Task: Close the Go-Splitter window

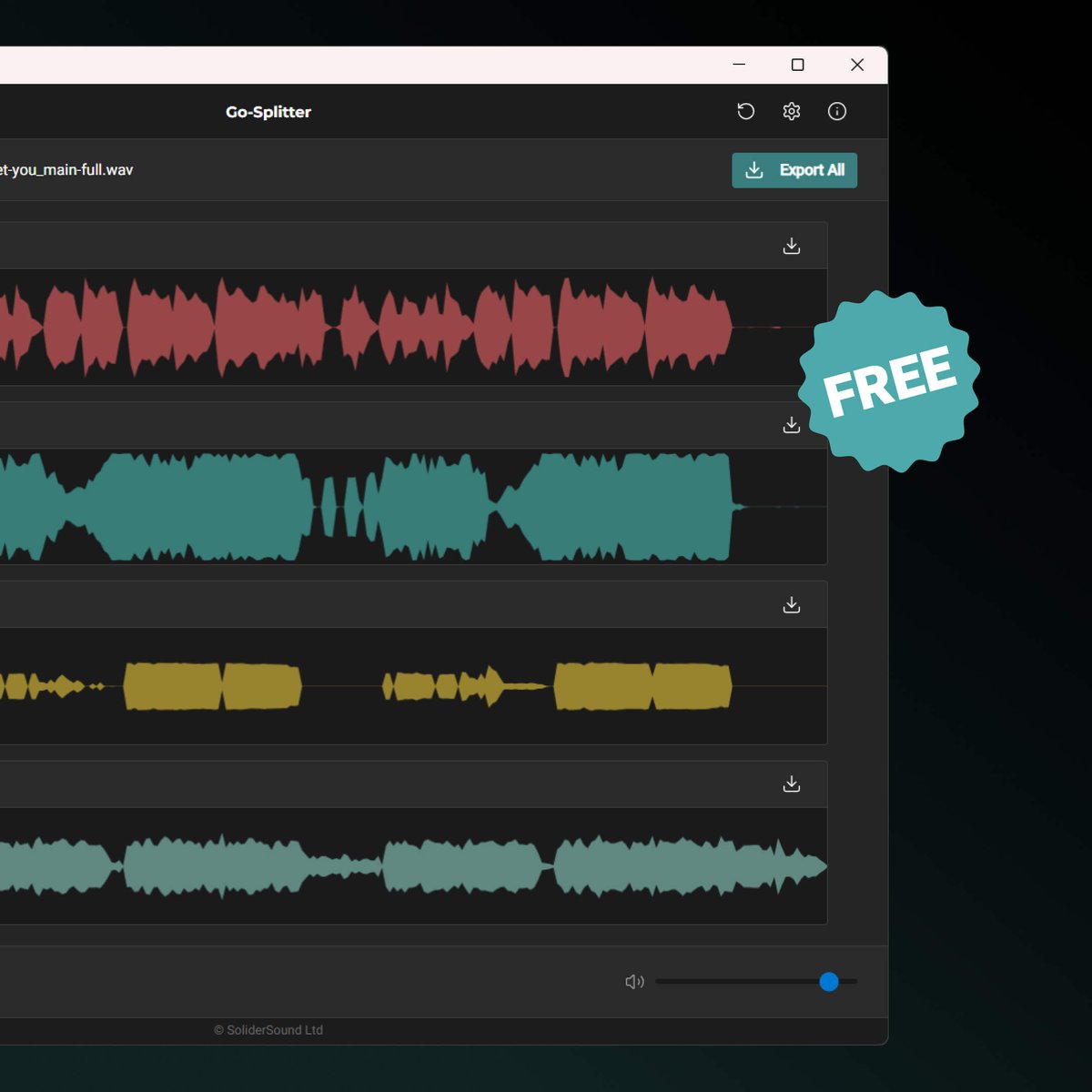Action: 857,65
